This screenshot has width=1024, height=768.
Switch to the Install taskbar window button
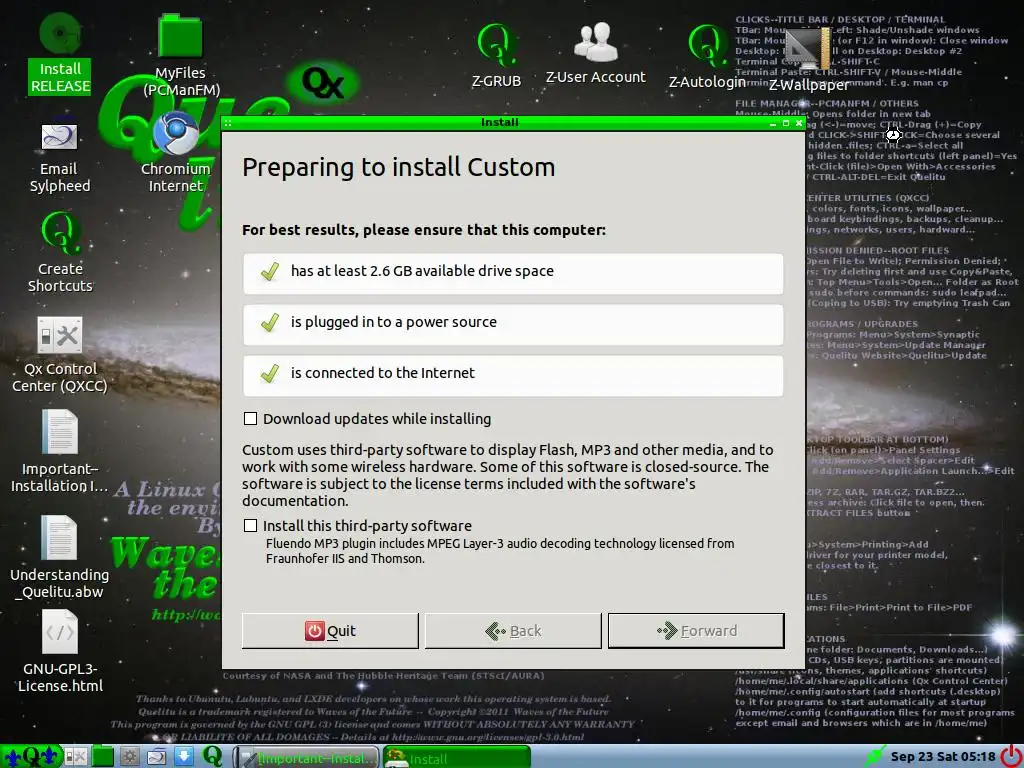tap(457, 758)
